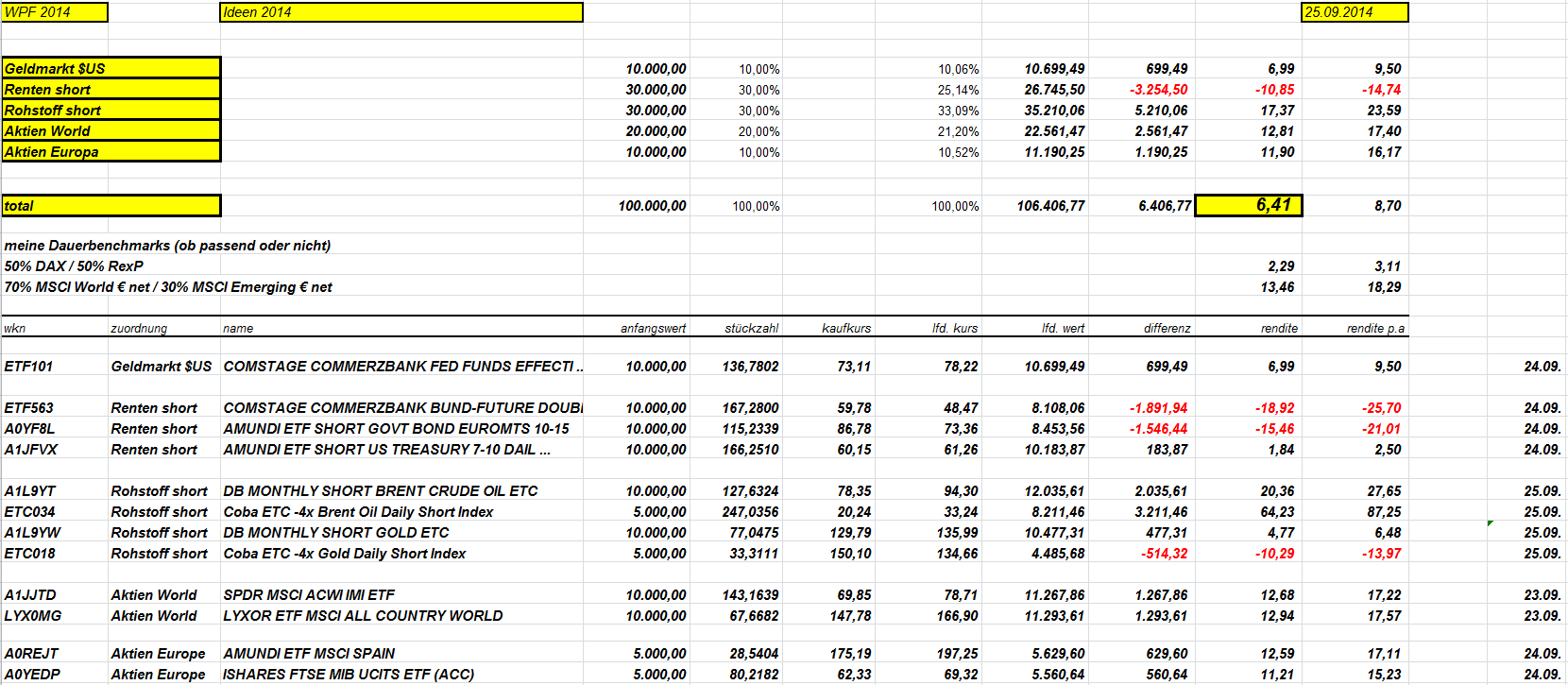
Task: Select the Aktien Europa value "11.190,25"
Action: (1055, 152)
